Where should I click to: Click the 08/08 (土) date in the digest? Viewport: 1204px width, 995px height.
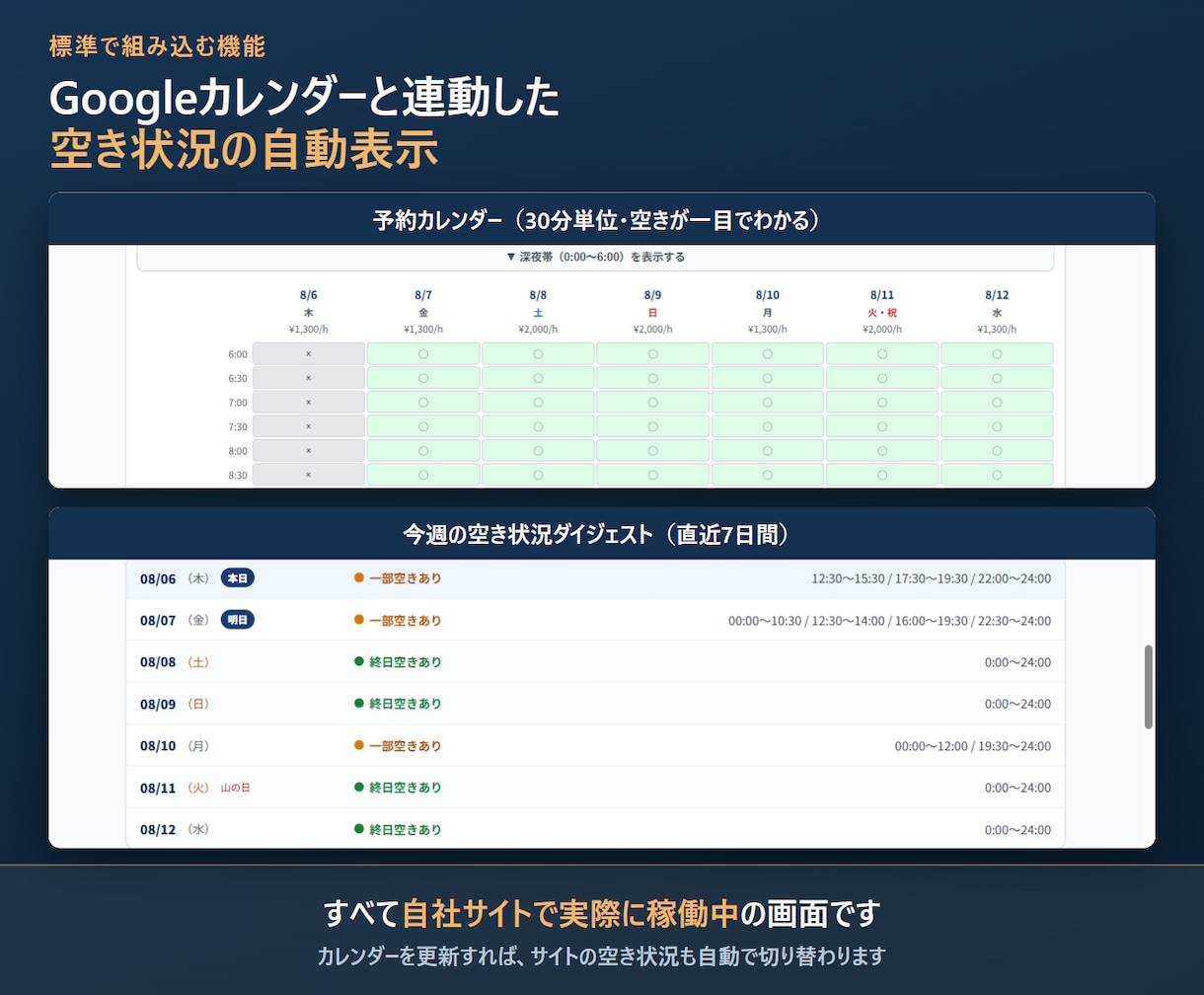pyautogui.click(x=175, y=662)
